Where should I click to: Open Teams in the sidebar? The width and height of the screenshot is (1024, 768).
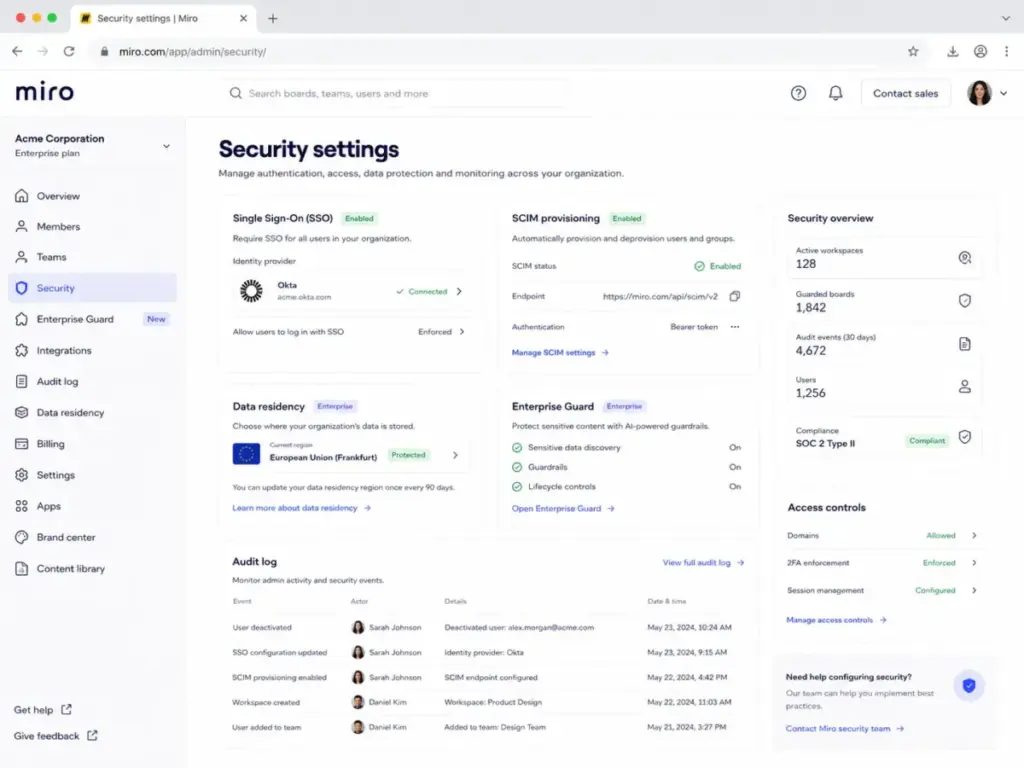92,257
